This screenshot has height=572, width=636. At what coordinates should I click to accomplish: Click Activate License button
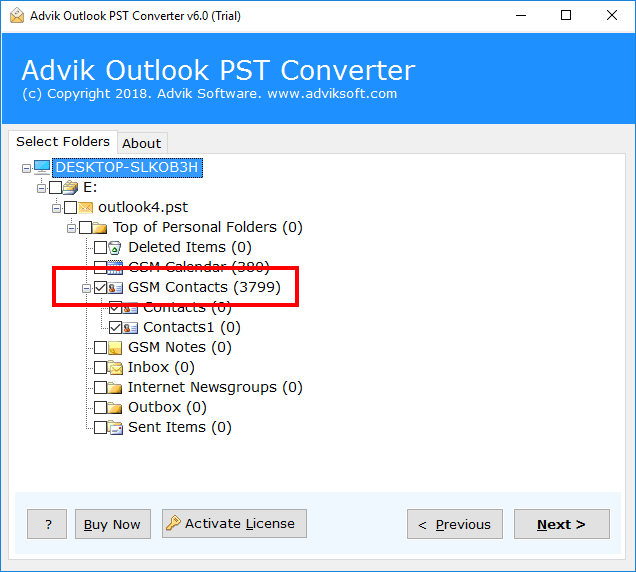(x=234, y=523)
